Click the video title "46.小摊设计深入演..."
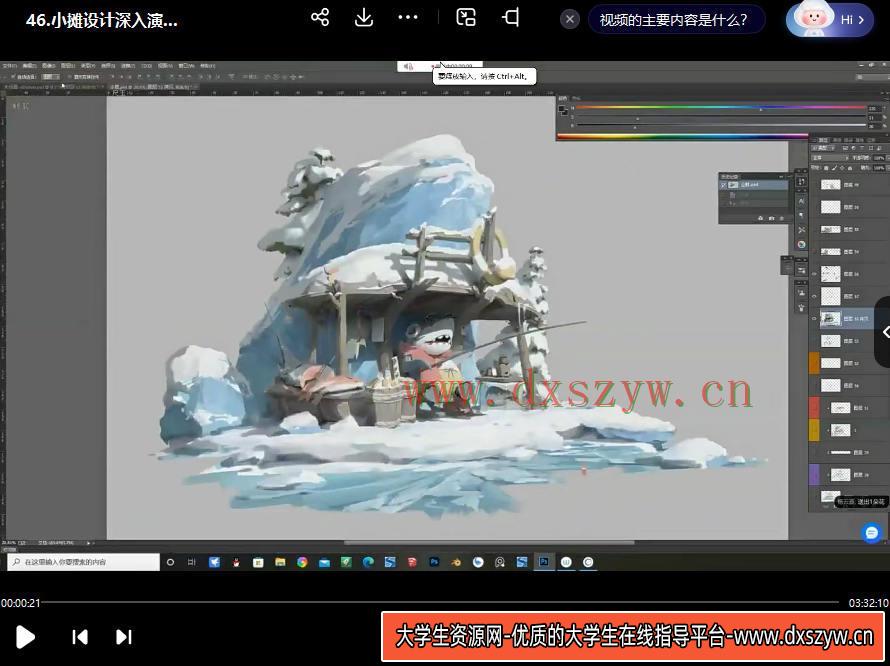The width and height of the screenshot is (890, 666). (102, 20)
